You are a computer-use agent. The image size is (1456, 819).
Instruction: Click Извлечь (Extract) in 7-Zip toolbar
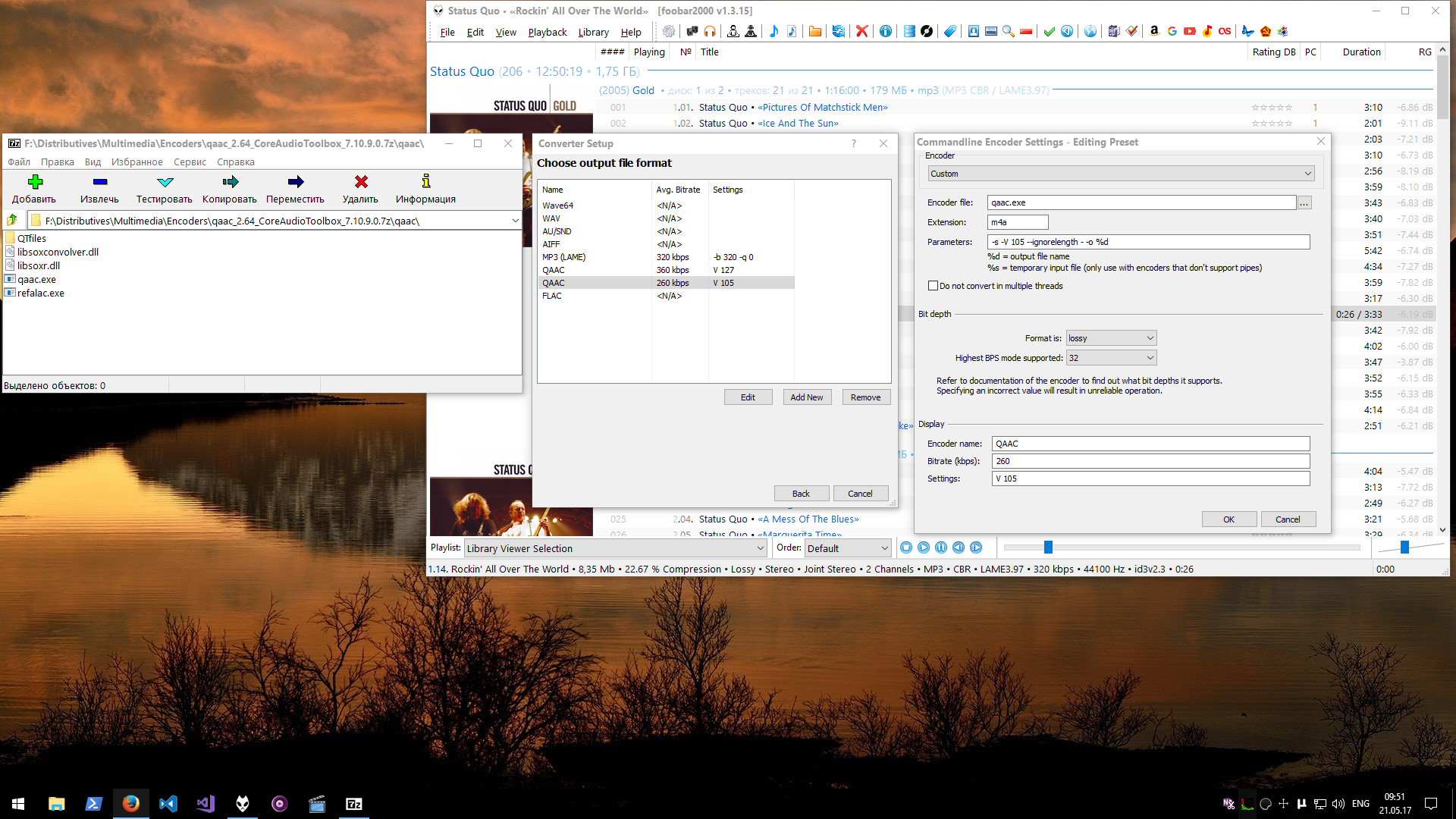99,189
